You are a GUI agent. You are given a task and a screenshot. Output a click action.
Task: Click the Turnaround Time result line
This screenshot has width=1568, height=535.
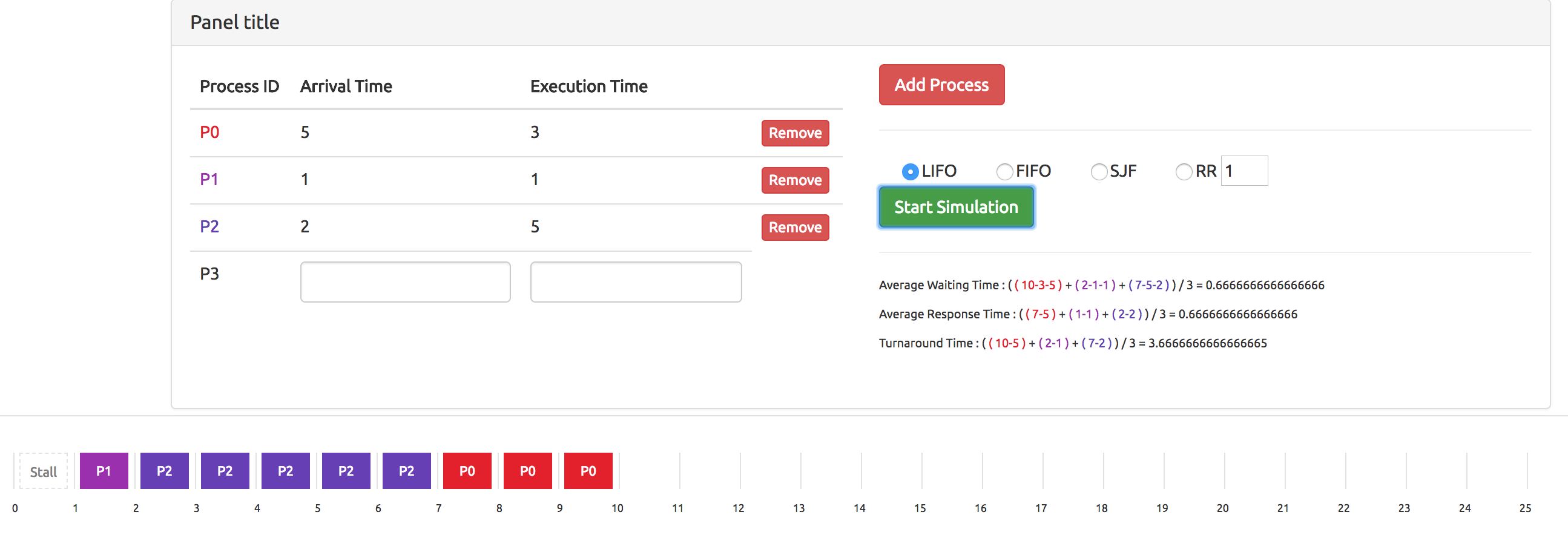coord(1073,343)
